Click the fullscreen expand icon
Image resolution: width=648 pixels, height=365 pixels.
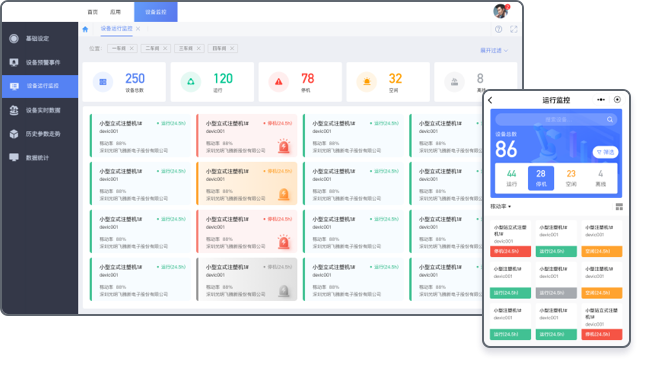[x=513, y=29]
